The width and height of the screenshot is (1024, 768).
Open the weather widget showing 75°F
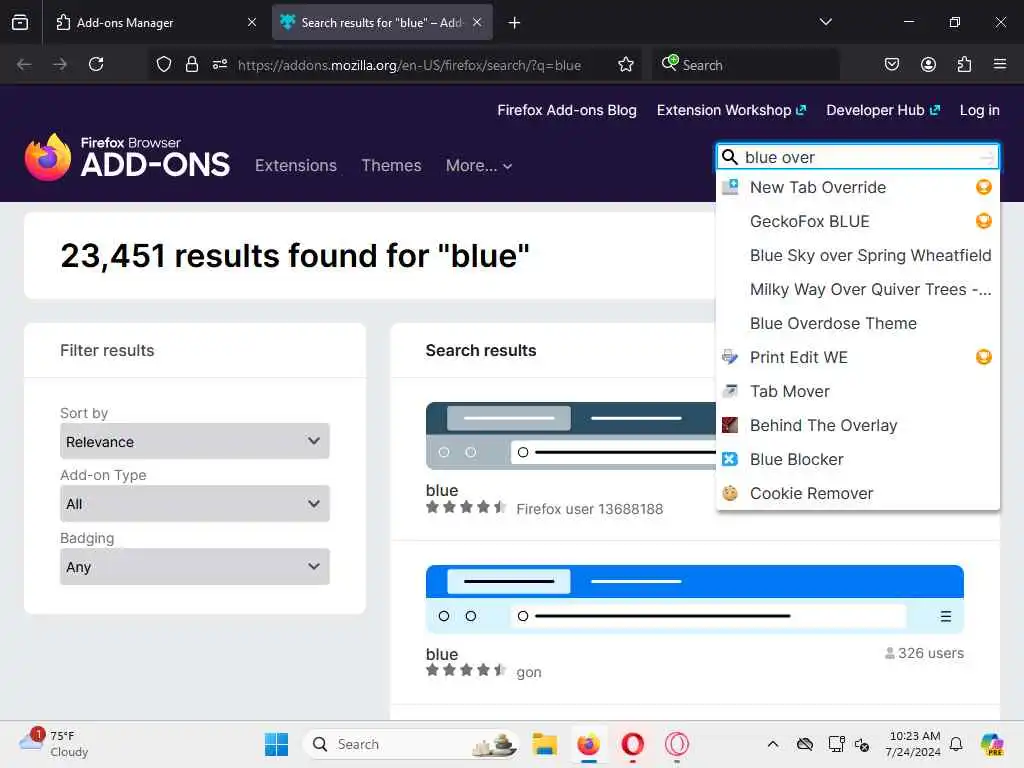tap(54, 744)
